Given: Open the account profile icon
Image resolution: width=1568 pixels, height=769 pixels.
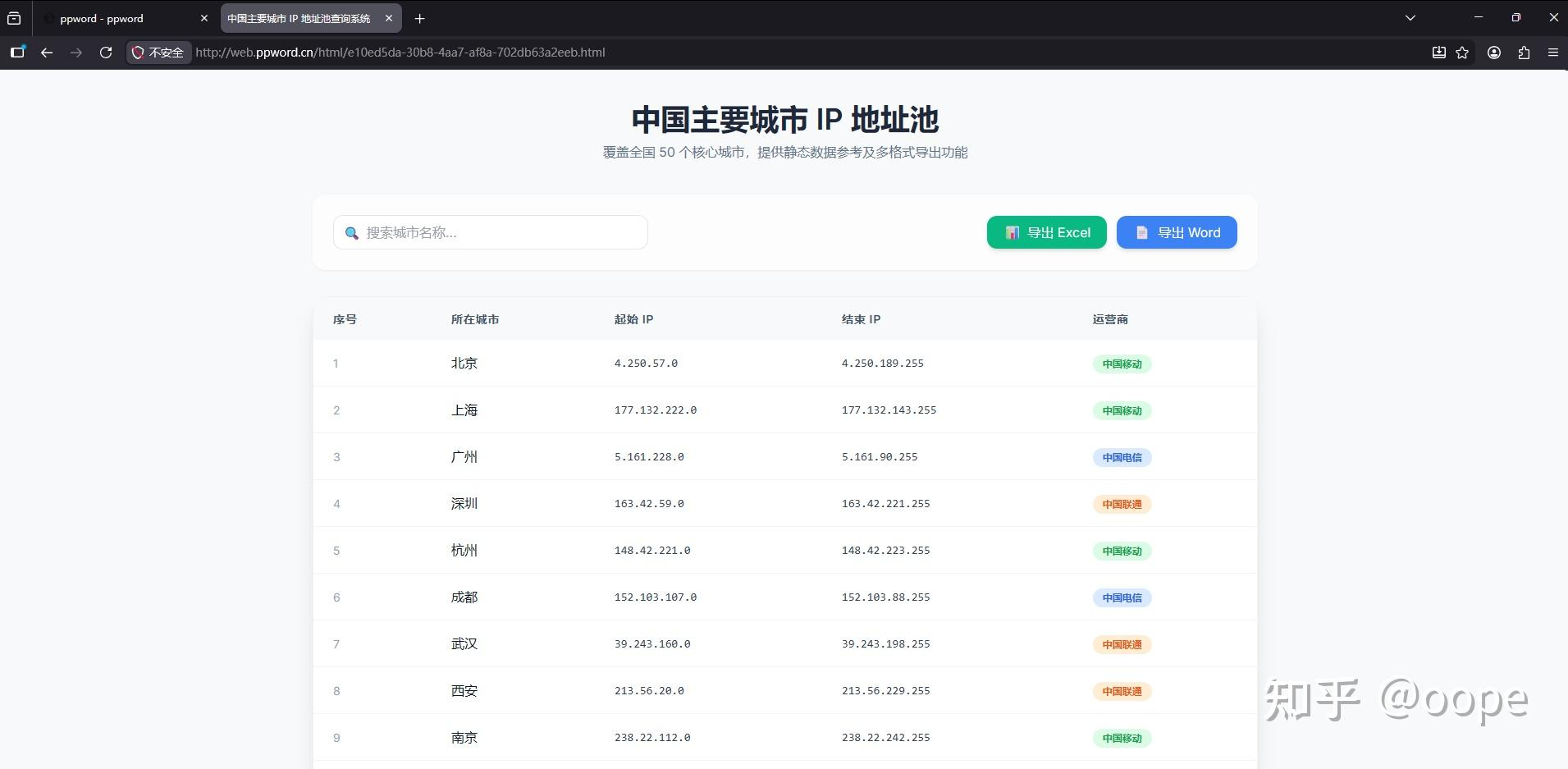Looking at the screenshot, I should [x=1494, y=53].
